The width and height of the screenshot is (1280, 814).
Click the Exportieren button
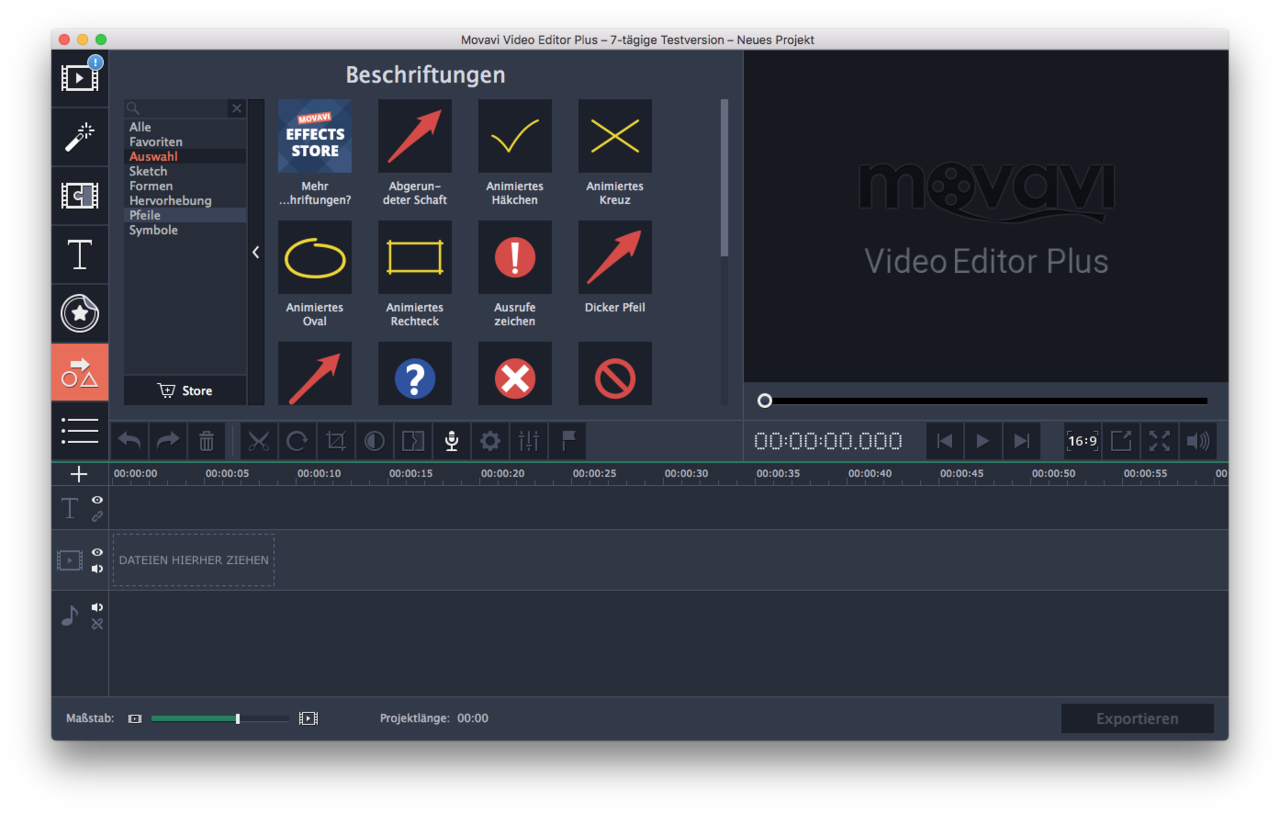[1137, 718]
